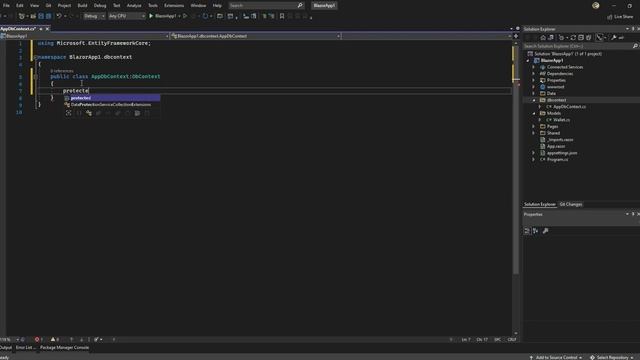Open the Tools menu

click(153, 5)
